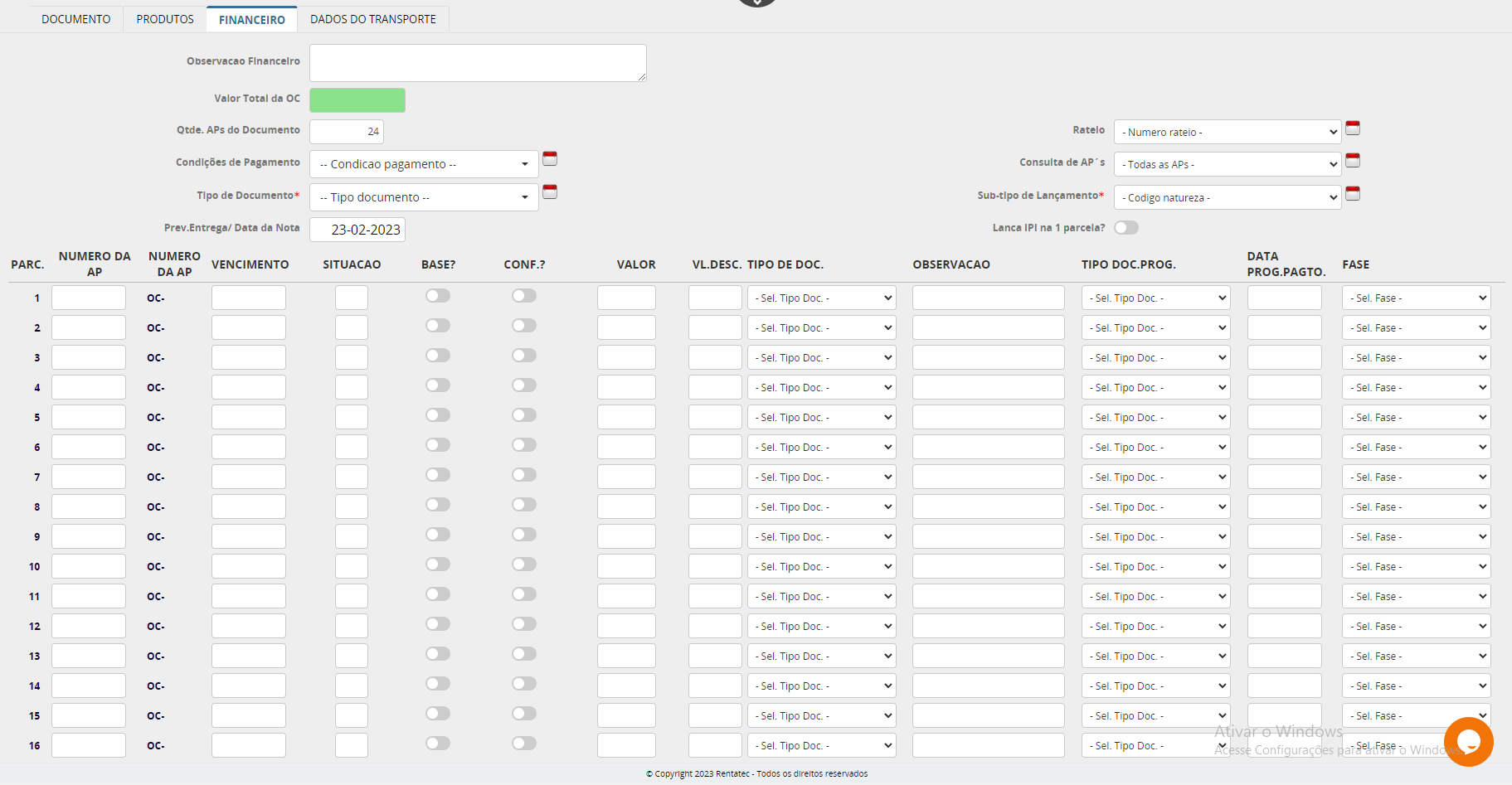The height and width of the screenshot is (785, 1512).
Task: Click the icon beside Condições de Pagamento dropdown
Action: 549,158
